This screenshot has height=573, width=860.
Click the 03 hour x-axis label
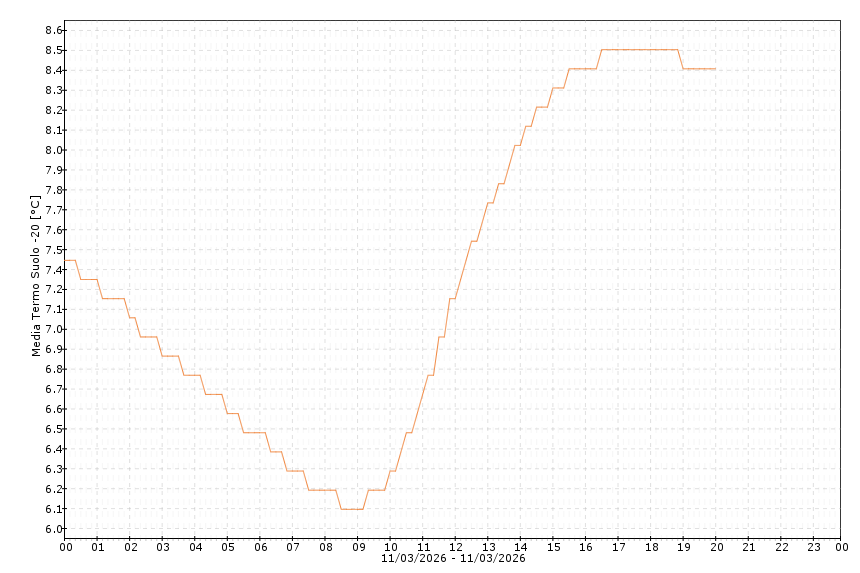[x=163, y=547]
